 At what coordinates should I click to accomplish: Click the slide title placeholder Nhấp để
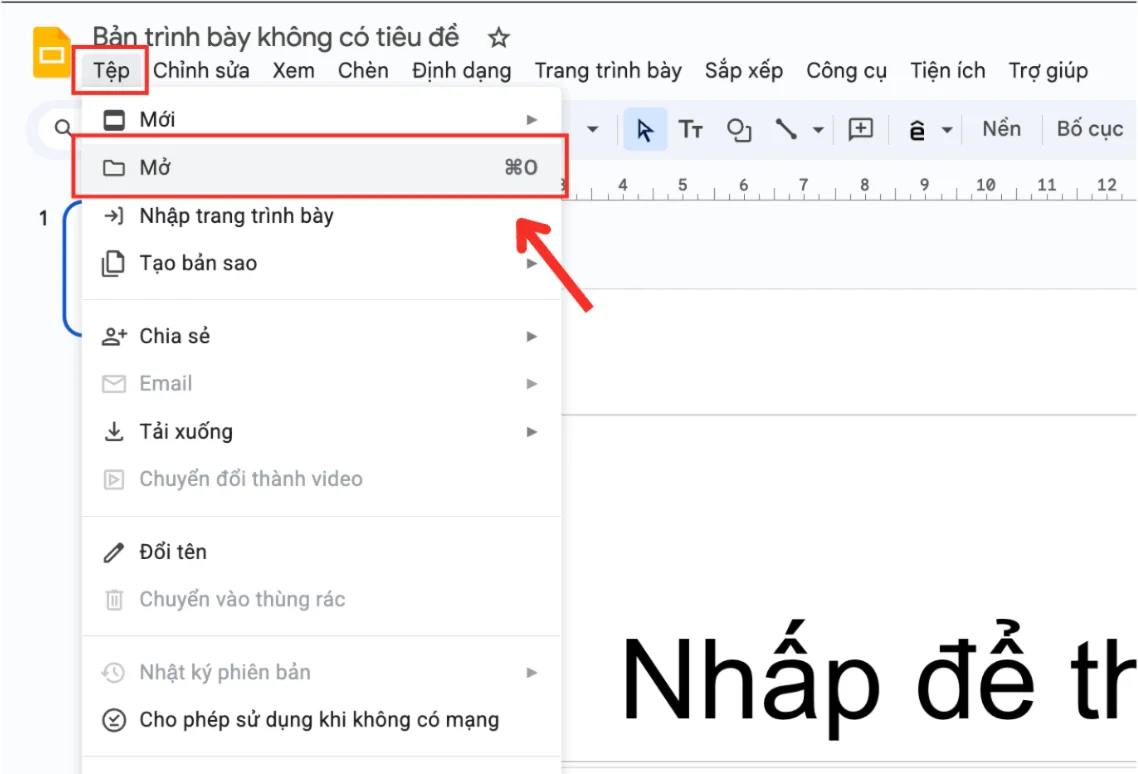coord(878,679)
